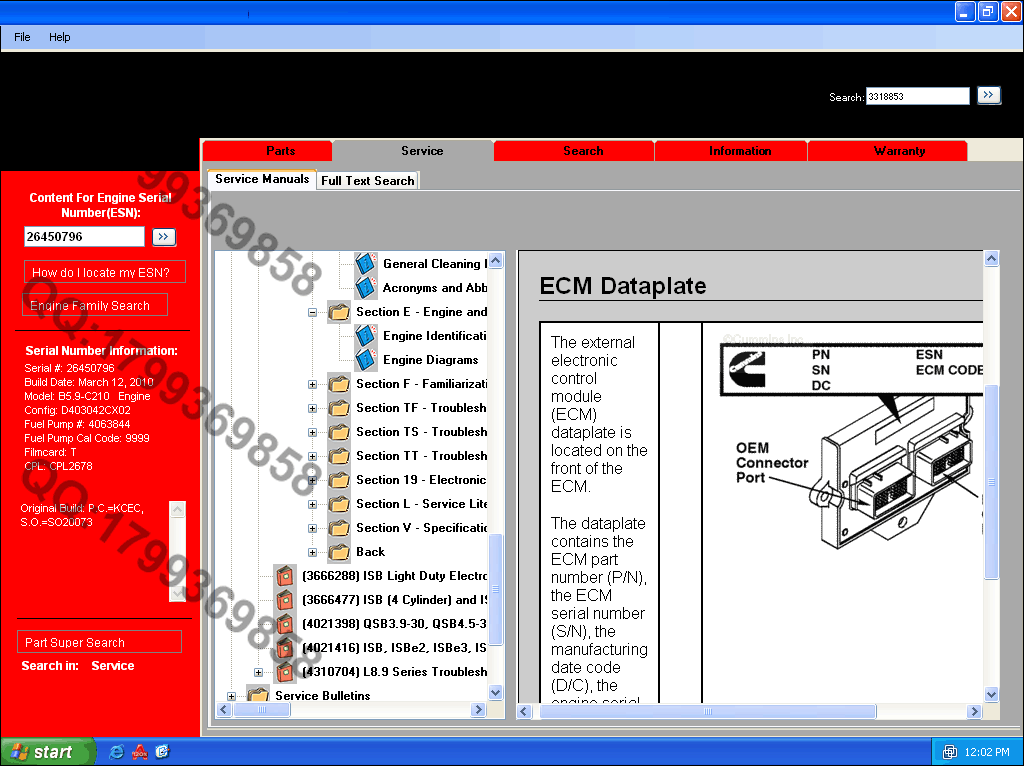Click Section V folder icon

click(339, 528)
